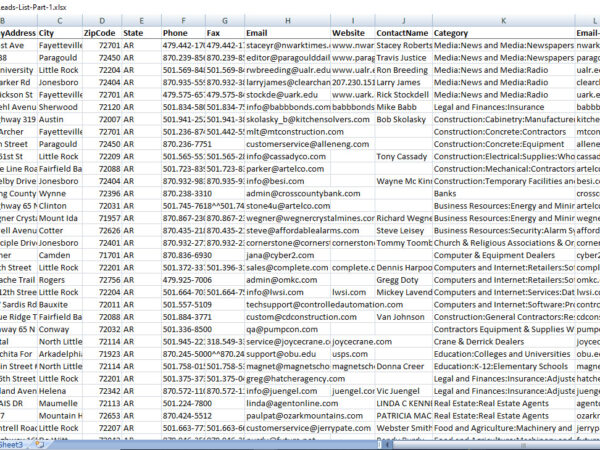Image resolution: width=600 pixels, height=450 pixels.
Task: Select email cell customerservice@alleneng.com
Action: [x=288, y=144]
